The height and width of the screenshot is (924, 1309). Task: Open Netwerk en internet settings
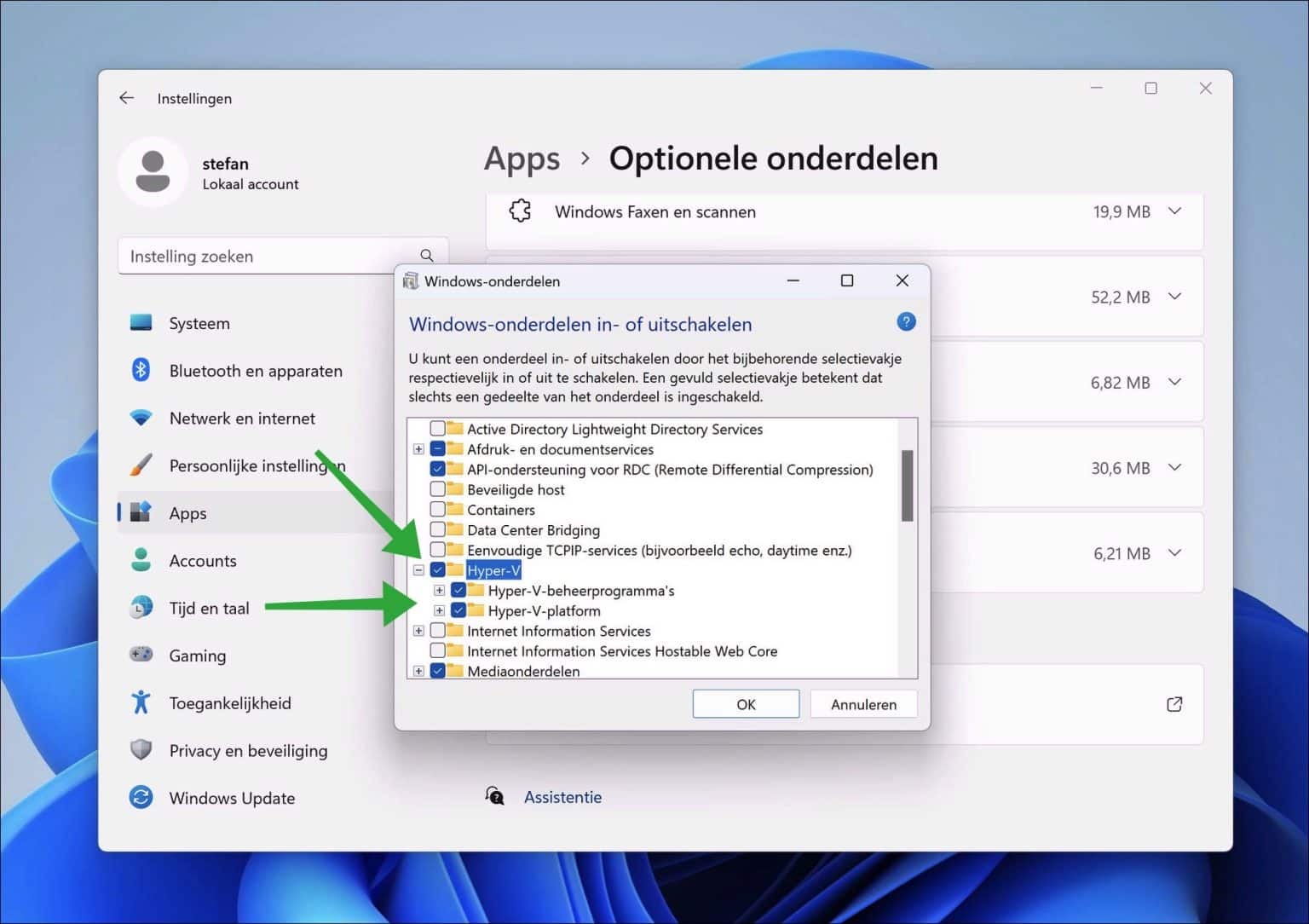241,418
